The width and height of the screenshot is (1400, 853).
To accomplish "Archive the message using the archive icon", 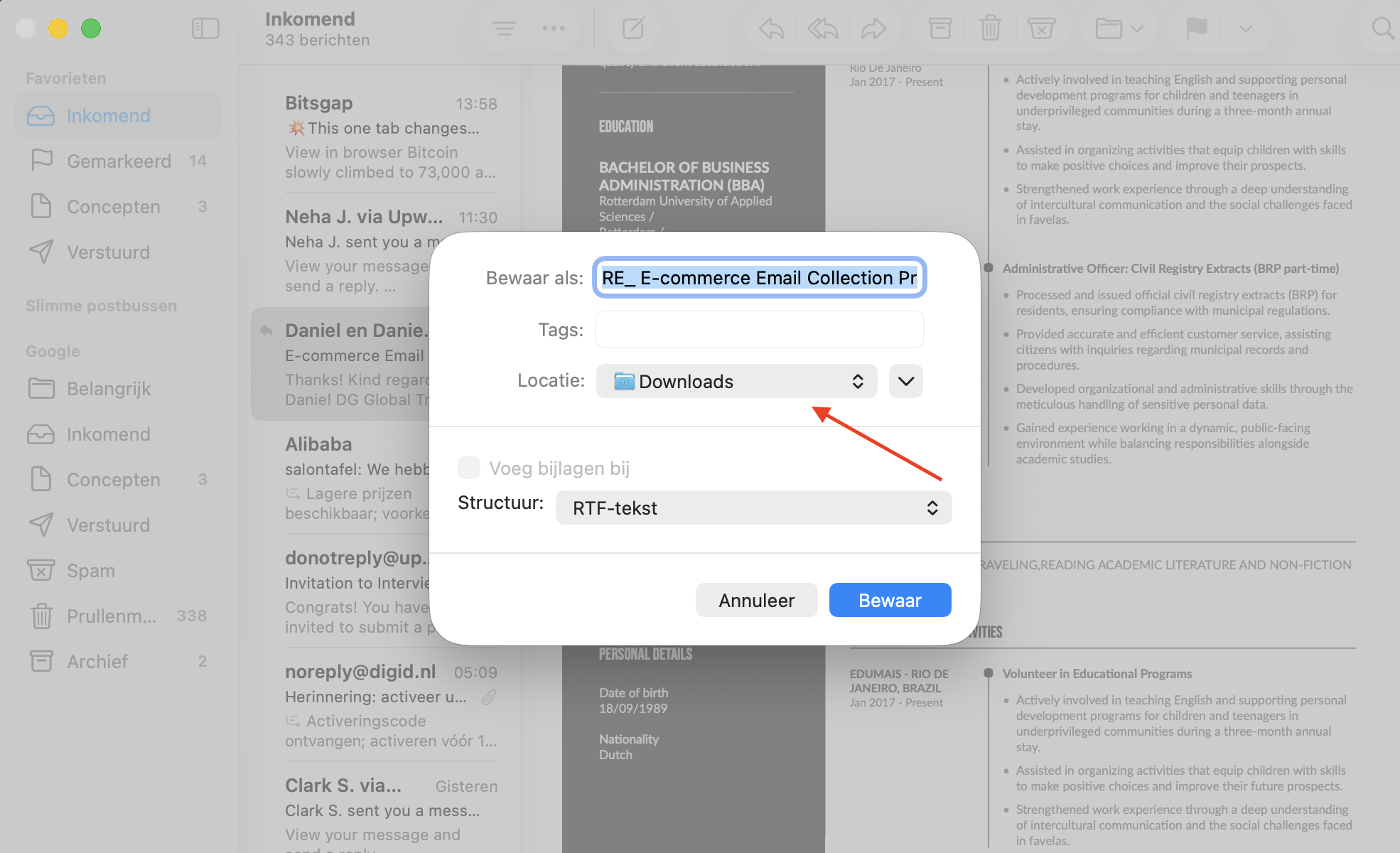I will click(x=939, y=28).
